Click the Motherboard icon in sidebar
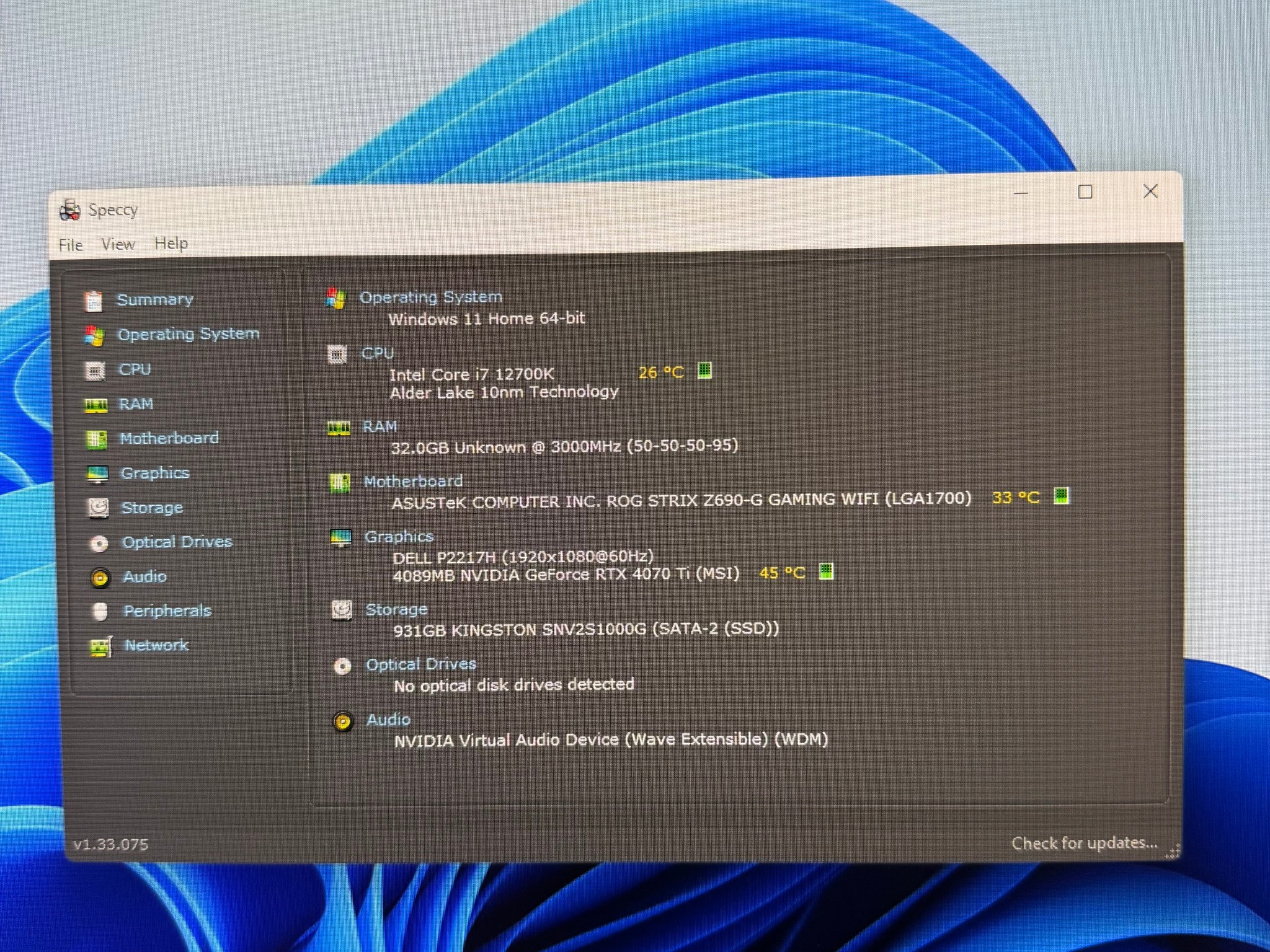 click(x=97, y=439)
